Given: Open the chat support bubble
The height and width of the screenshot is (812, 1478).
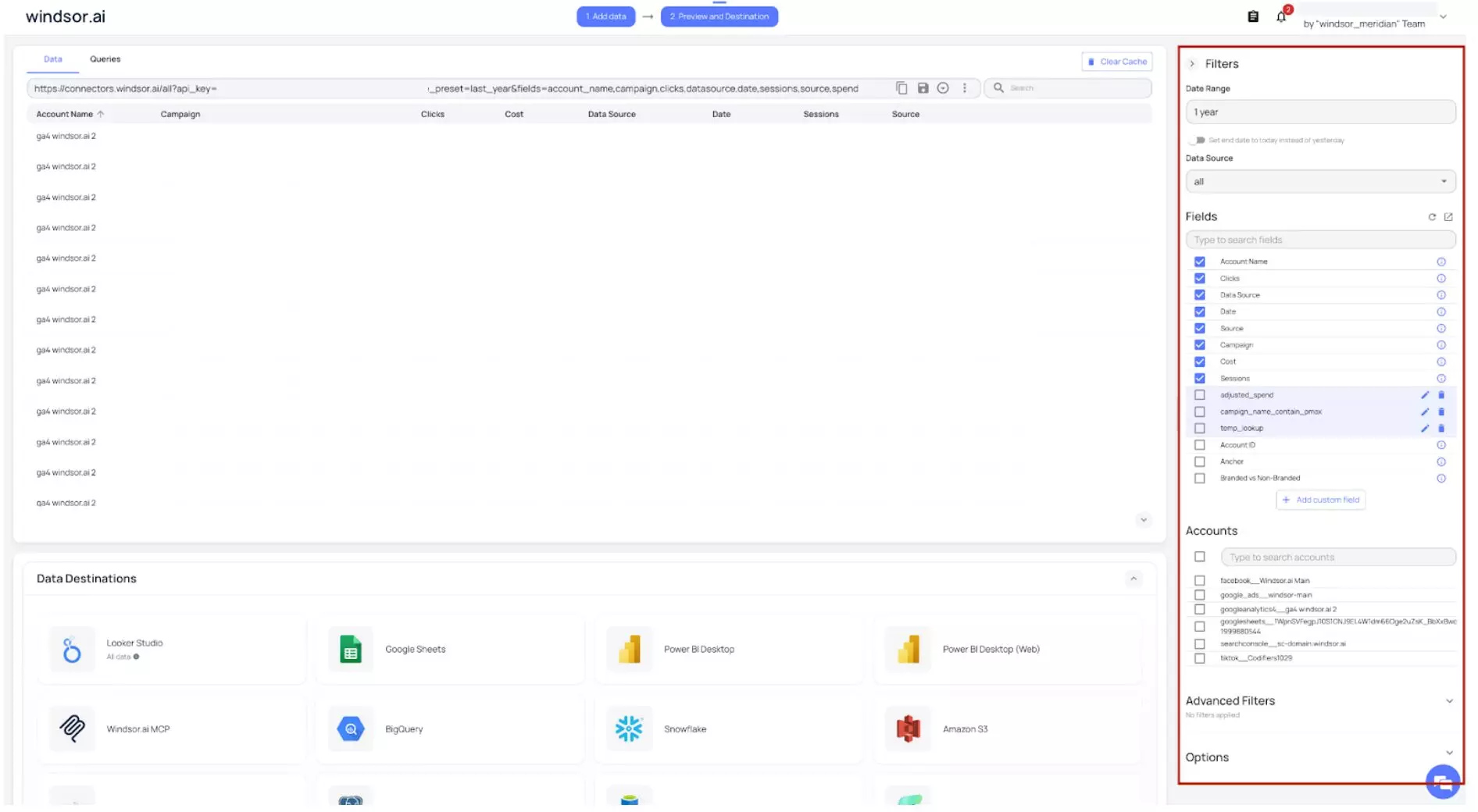Looking at the screenshot, I should pyautogui.click(x=1442, y=782).
